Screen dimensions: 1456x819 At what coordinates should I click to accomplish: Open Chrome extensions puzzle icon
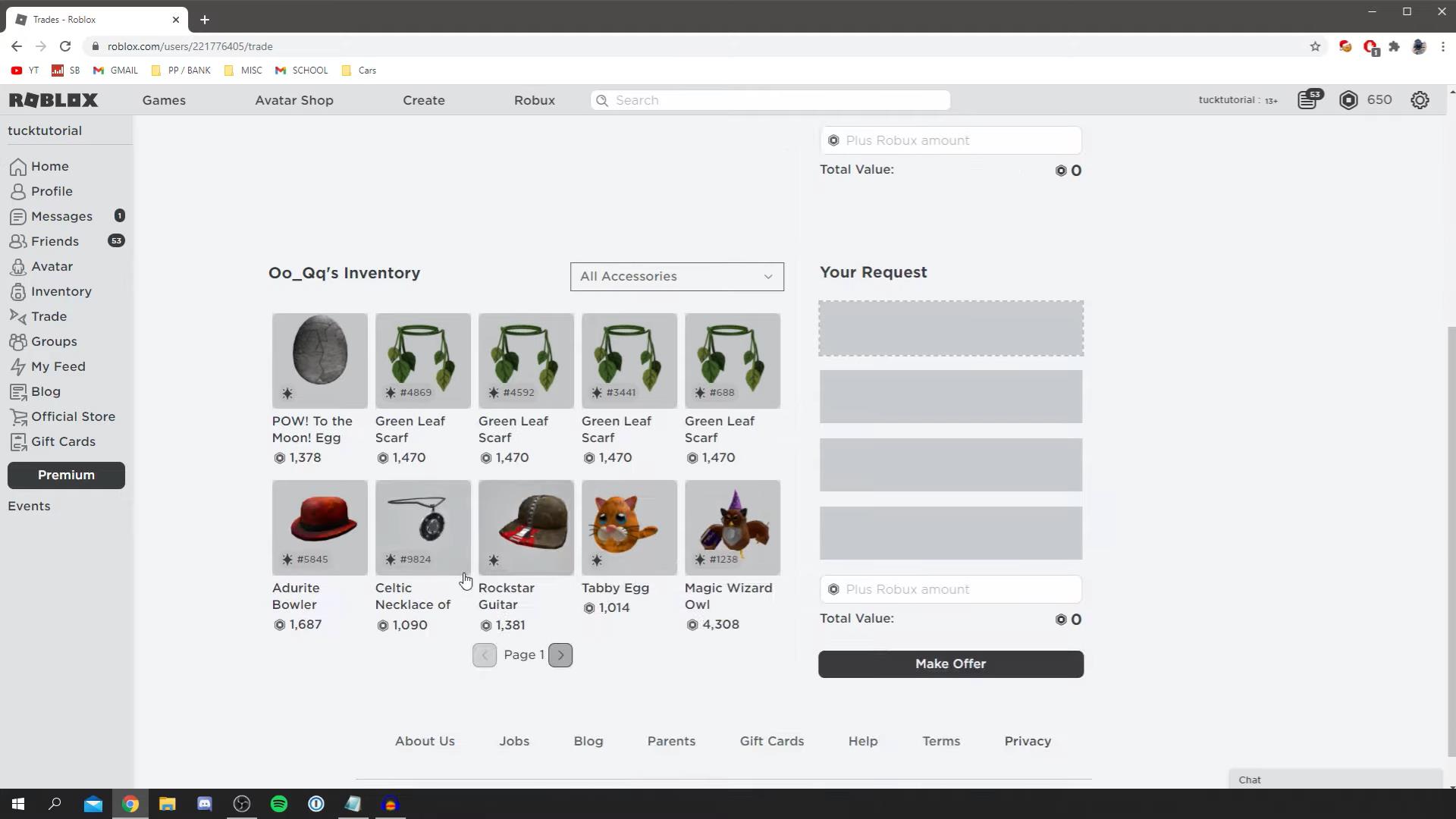point(1394,46)
